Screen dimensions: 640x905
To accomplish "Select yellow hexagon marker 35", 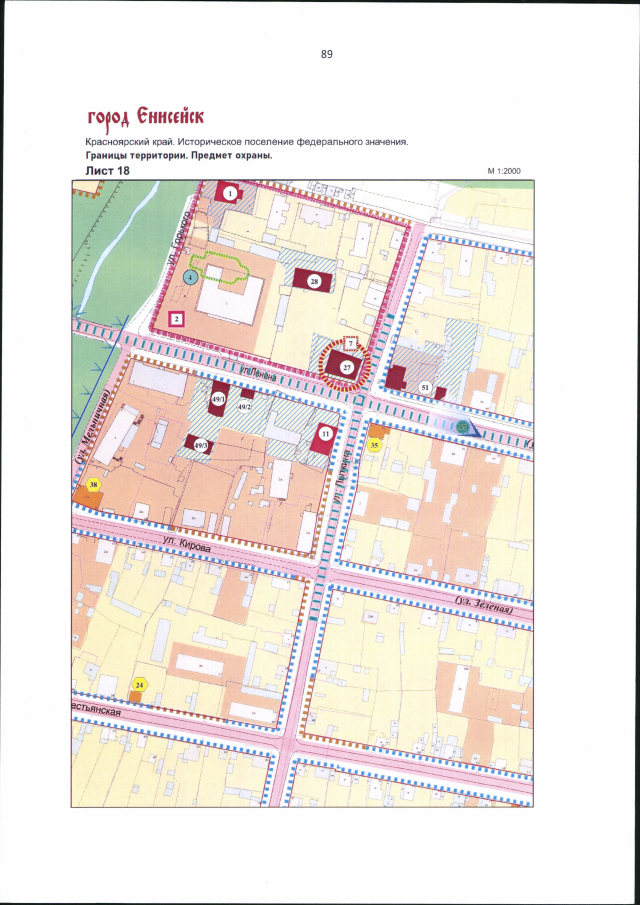I will pos(374,446).
